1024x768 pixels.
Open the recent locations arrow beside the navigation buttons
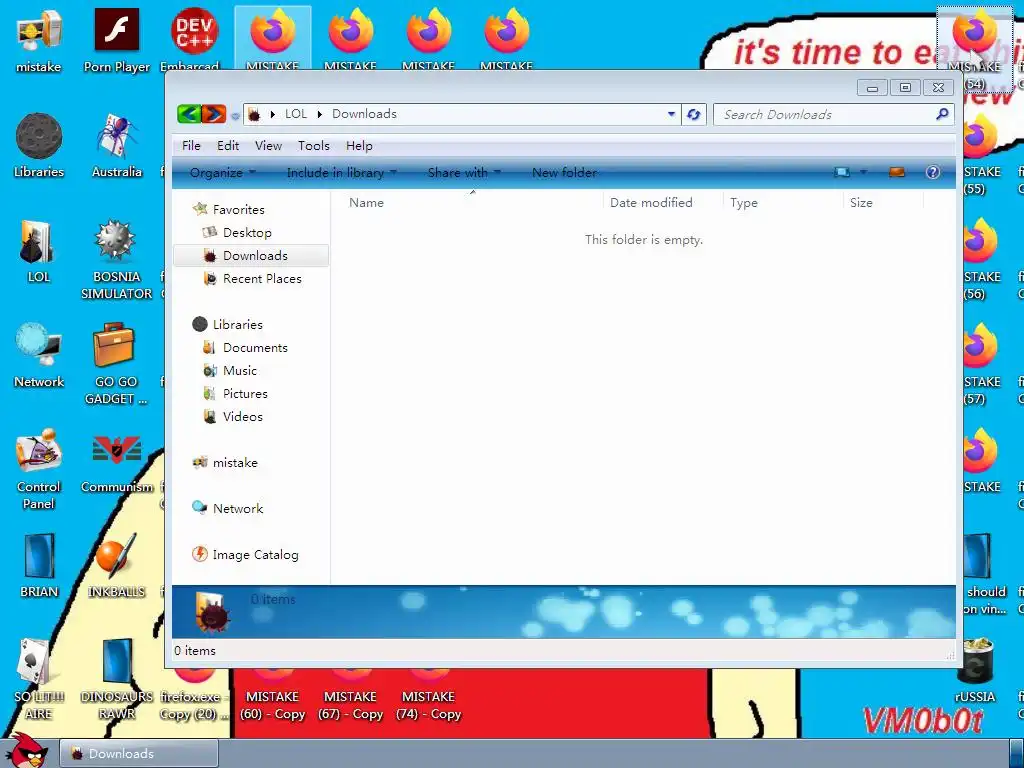[x=235, y=116]
